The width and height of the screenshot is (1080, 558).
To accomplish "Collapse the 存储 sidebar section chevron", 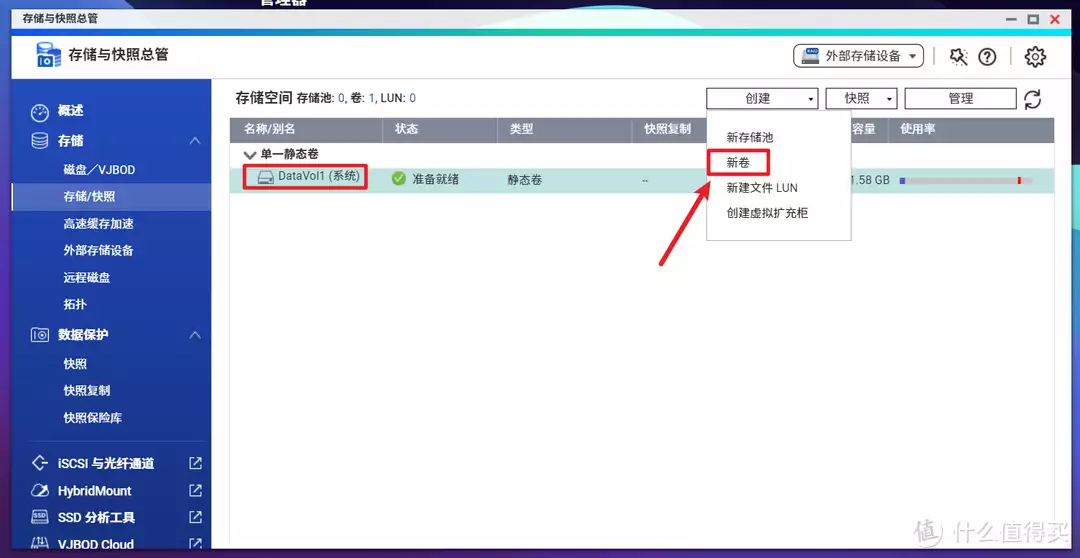I will pyautogui.click(x=195, y=141).
